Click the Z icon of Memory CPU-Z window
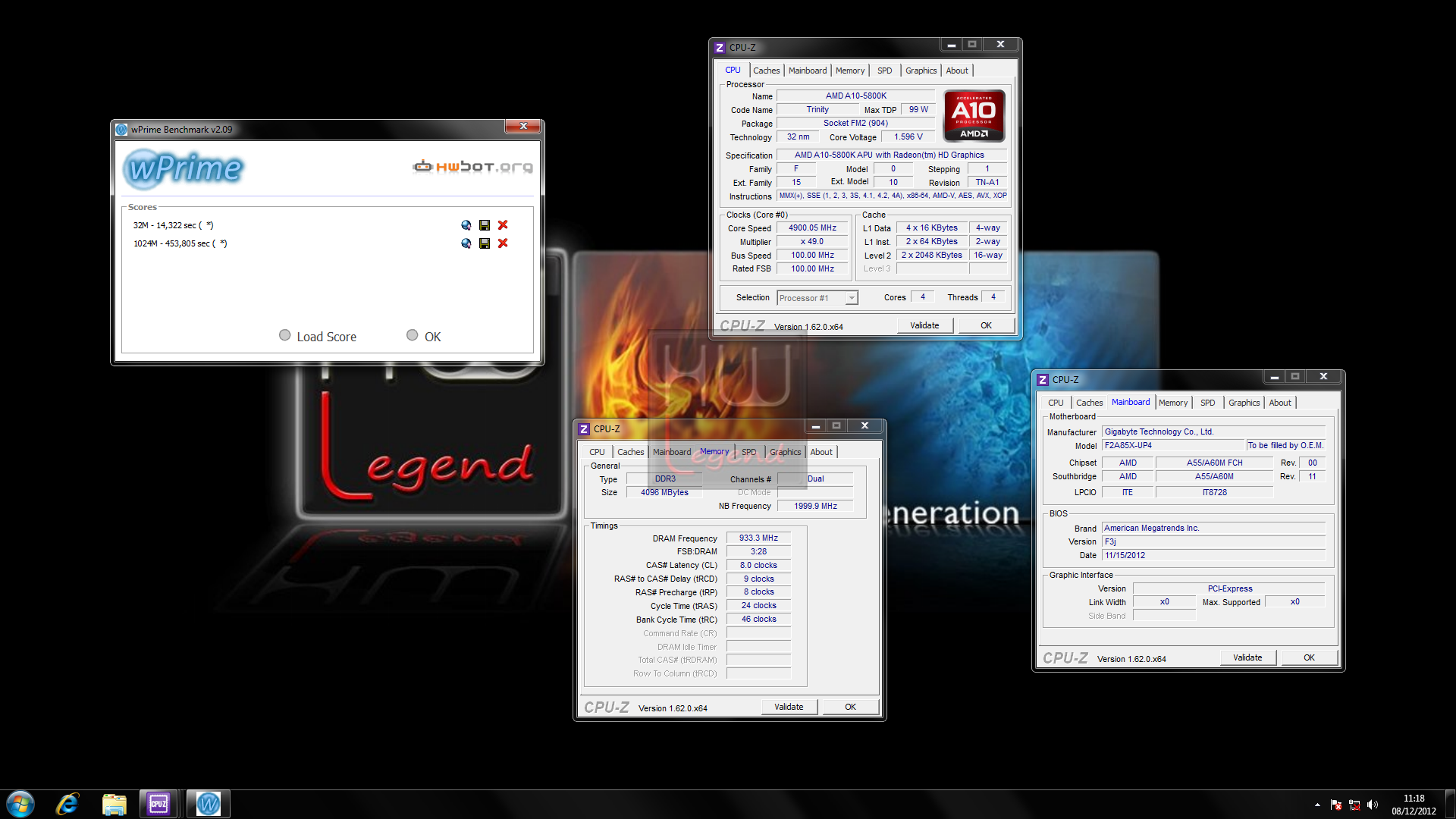 (584, 429)
